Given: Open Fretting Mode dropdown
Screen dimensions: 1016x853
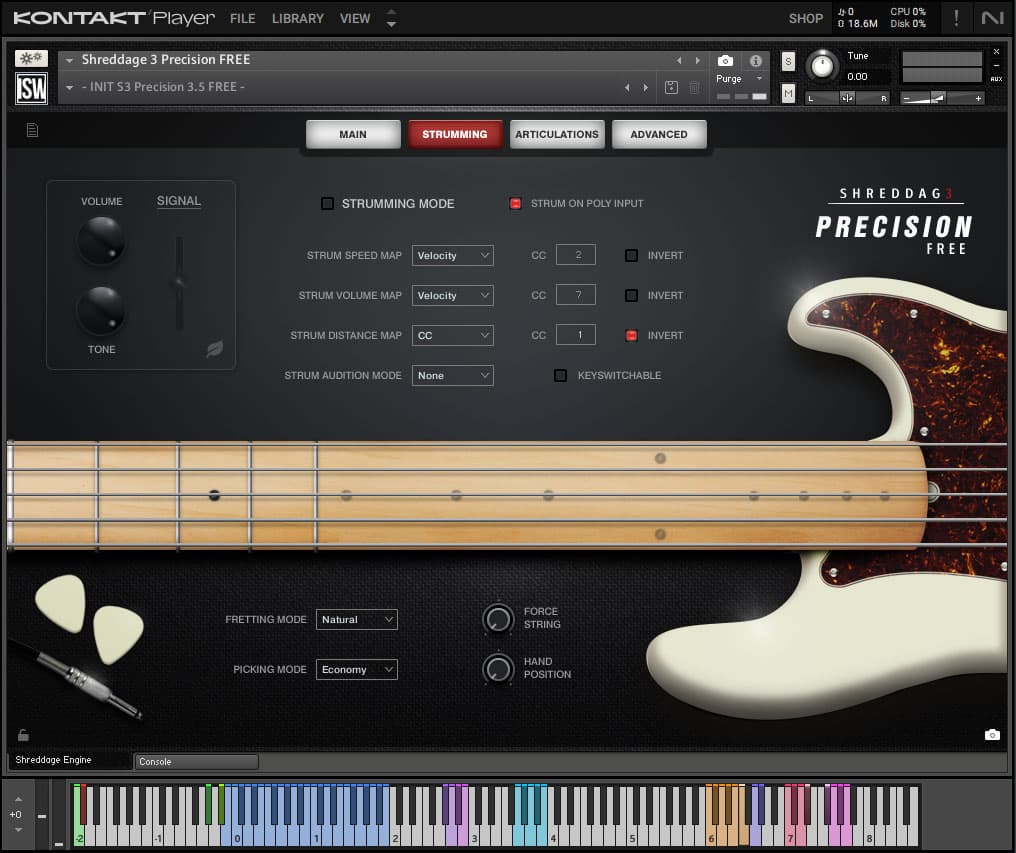Looking at the screenshot, I should pos(356,620).
